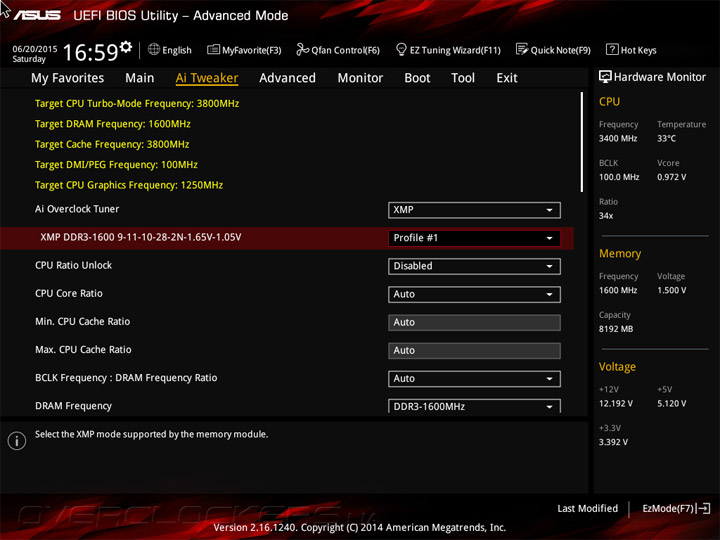Open MyFavorite(F3) text label
The image size is (720, 540).
(252, 50)
